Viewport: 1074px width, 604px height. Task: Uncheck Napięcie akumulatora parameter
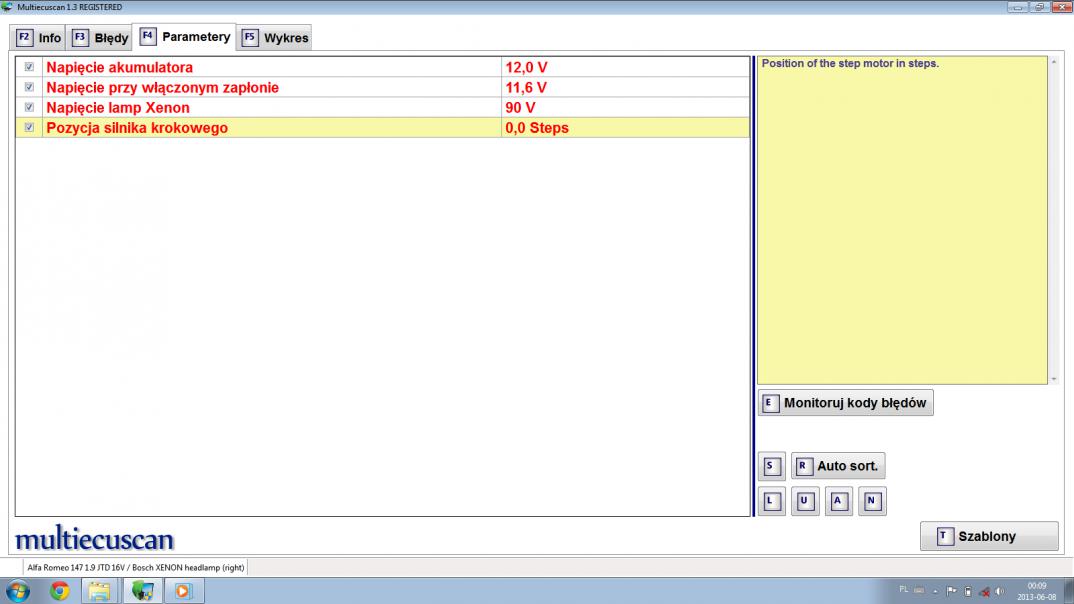click(x=29, y=67)
